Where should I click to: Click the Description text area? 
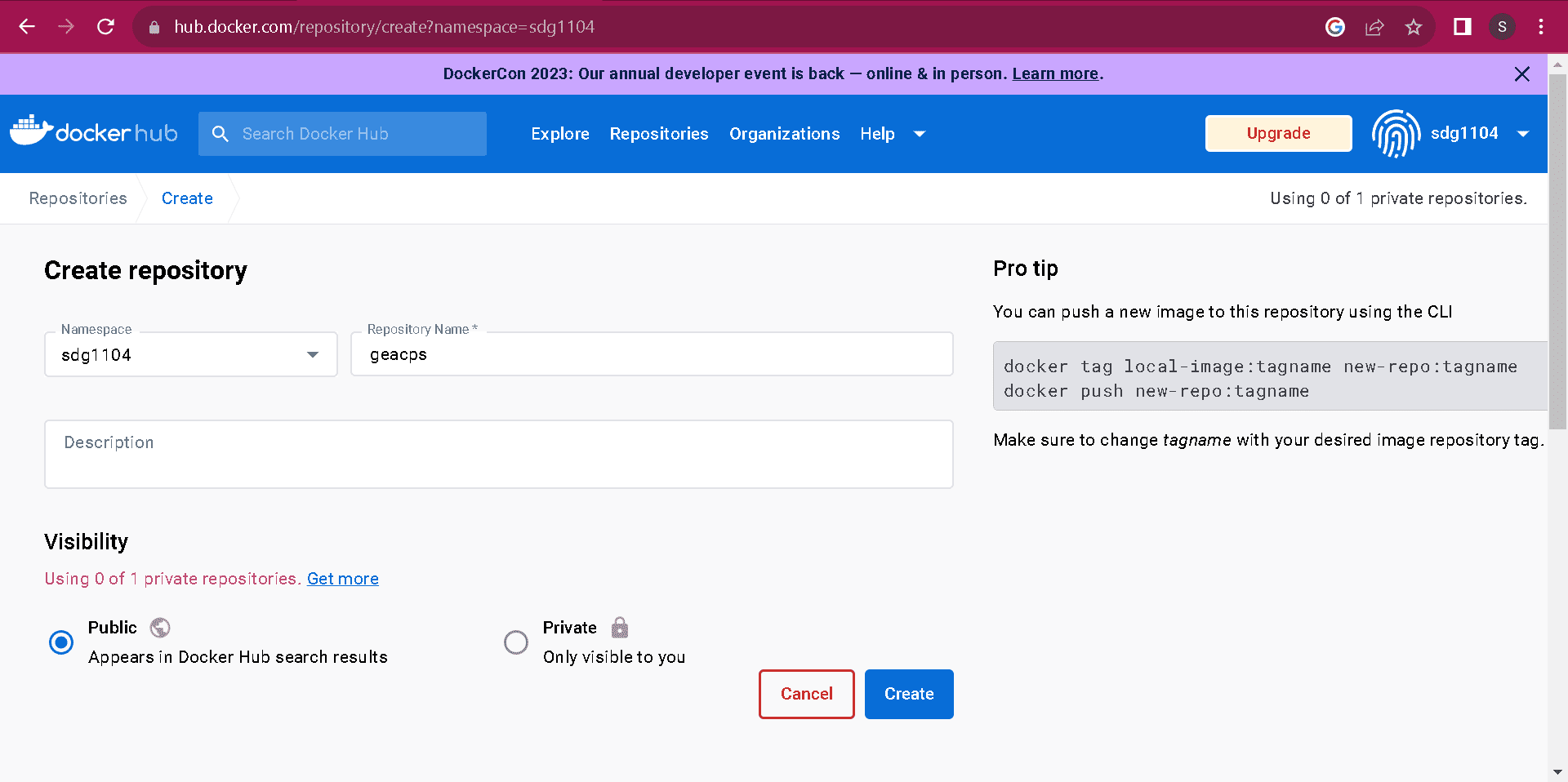pos(499,455)
